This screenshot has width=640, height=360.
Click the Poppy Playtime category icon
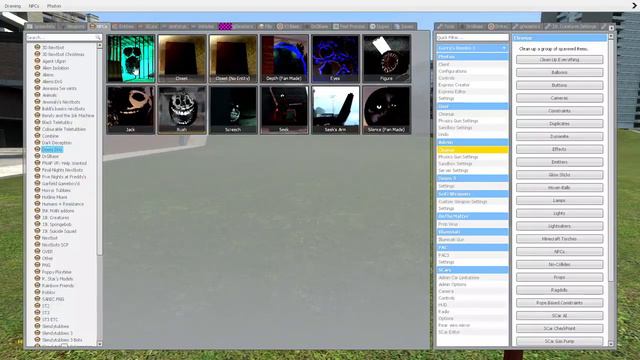click(x=37, y=272)
